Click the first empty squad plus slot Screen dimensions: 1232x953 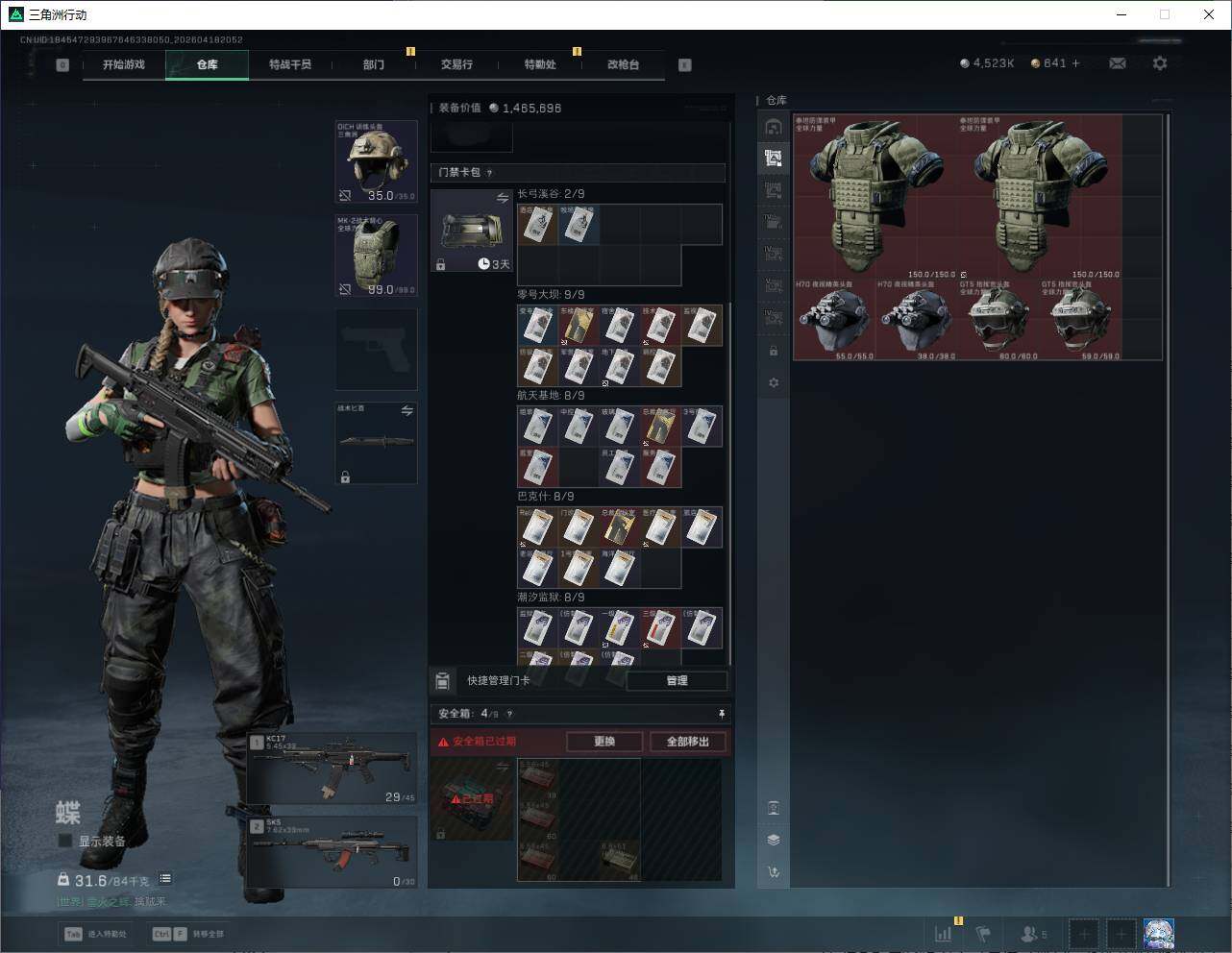[x=1084, y=933]
